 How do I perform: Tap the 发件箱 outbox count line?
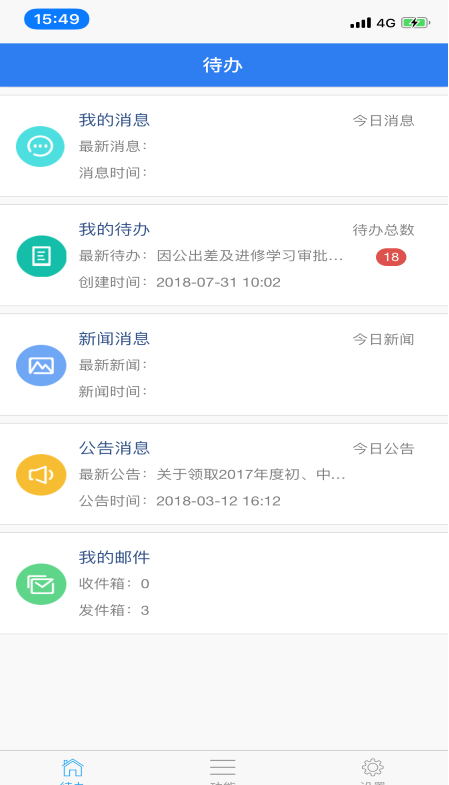114,610
